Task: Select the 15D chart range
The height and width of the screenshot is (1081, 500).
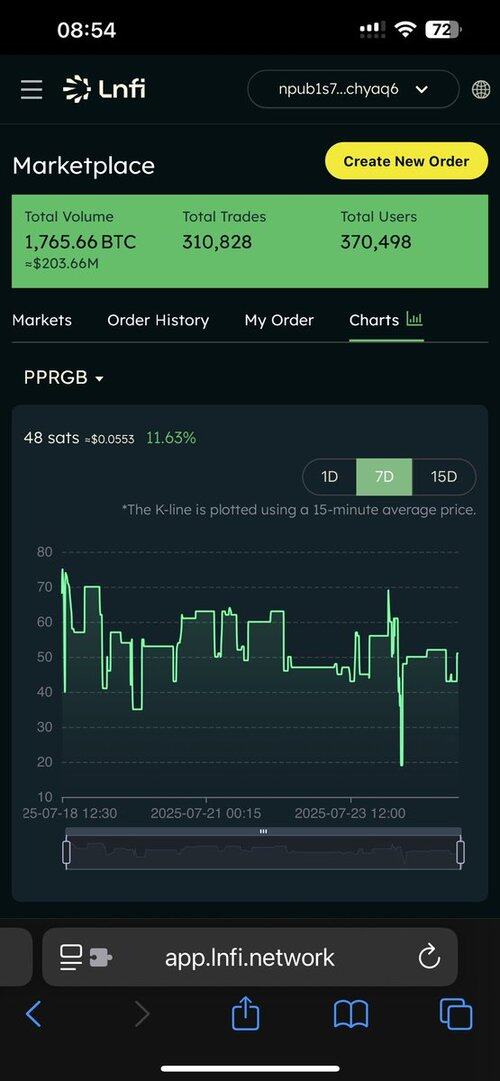Action: 443,476
